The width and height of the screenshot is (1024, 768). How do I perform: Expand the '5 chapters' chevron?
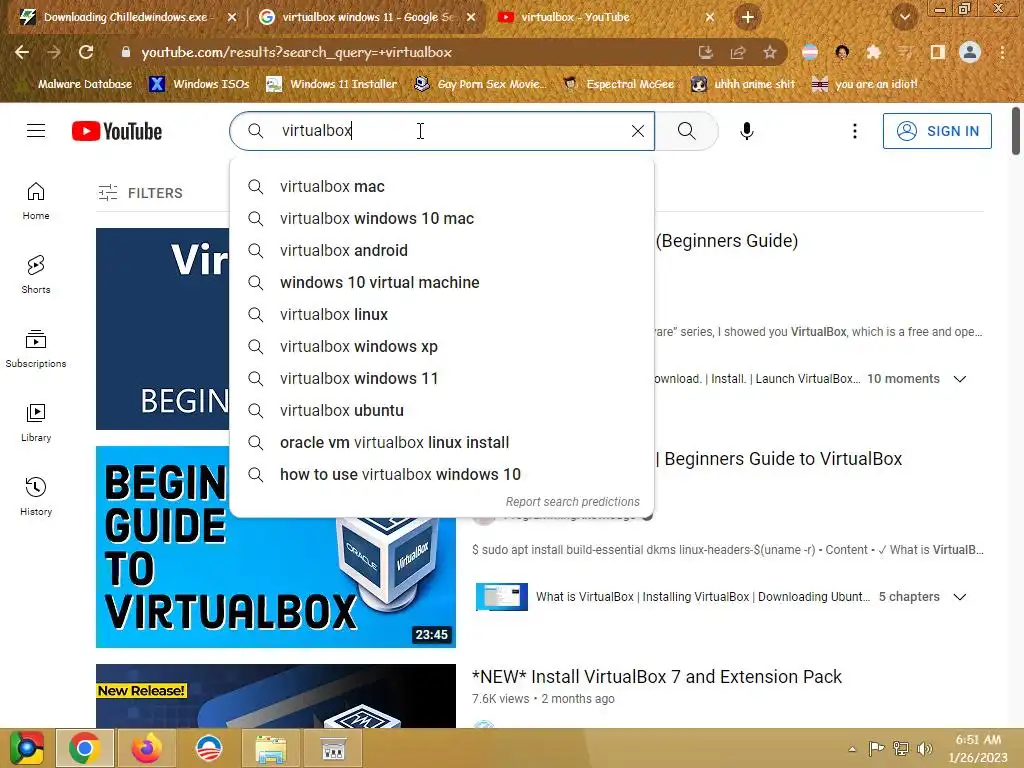pyautogui.click(x=959, y=597)
